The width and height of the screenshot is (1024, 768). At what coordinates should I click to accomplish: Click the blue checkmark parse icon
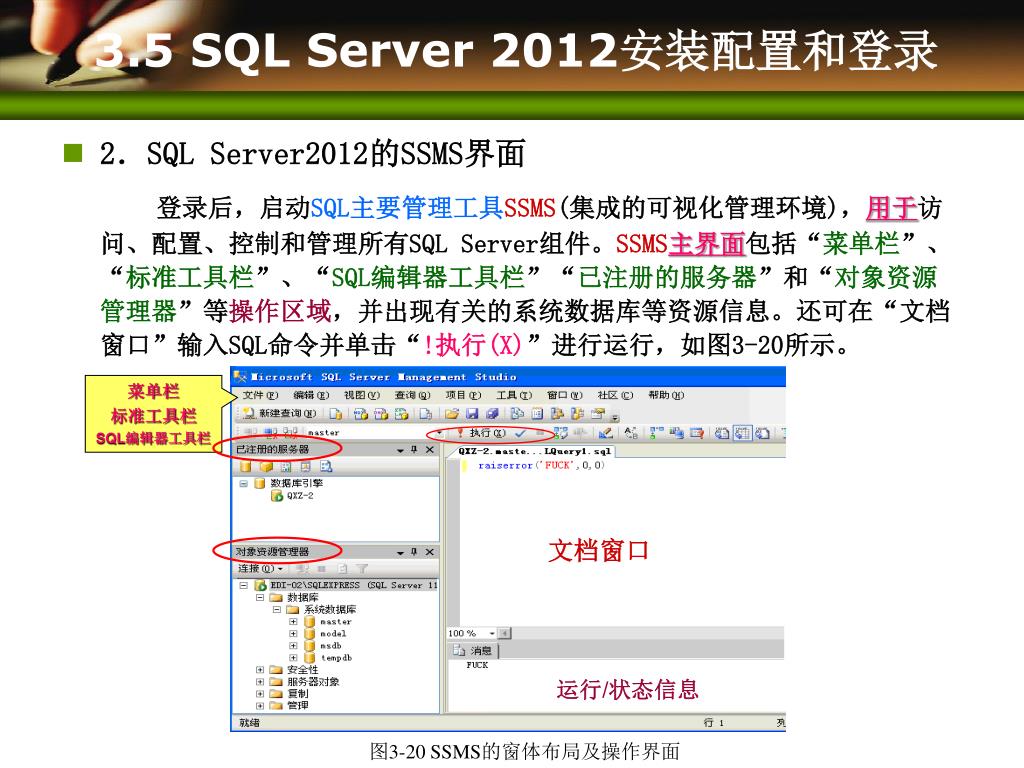[520, 432]
